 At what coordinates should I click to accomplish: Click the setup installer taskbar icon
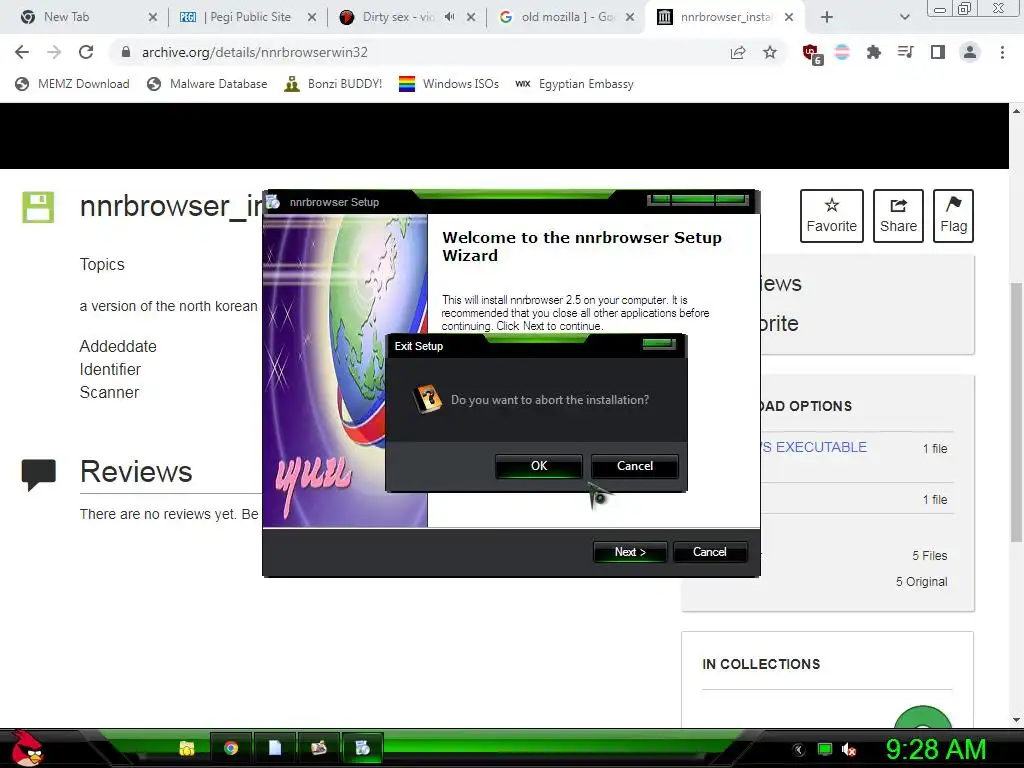pyautogui.click(x=362, y=748)
